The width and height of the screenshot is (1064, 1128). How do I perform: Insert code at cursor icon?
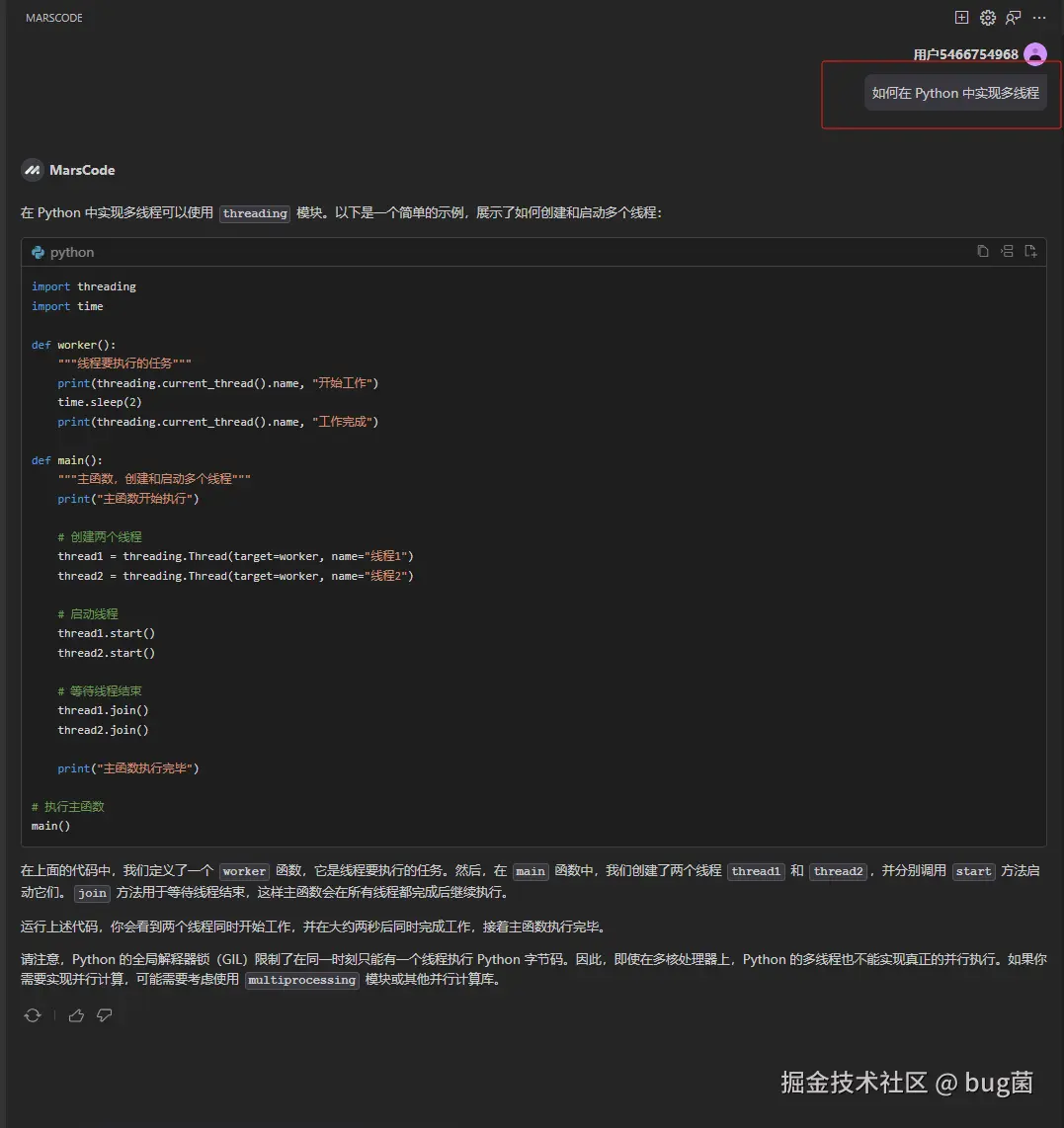[x=1007, y=251]
